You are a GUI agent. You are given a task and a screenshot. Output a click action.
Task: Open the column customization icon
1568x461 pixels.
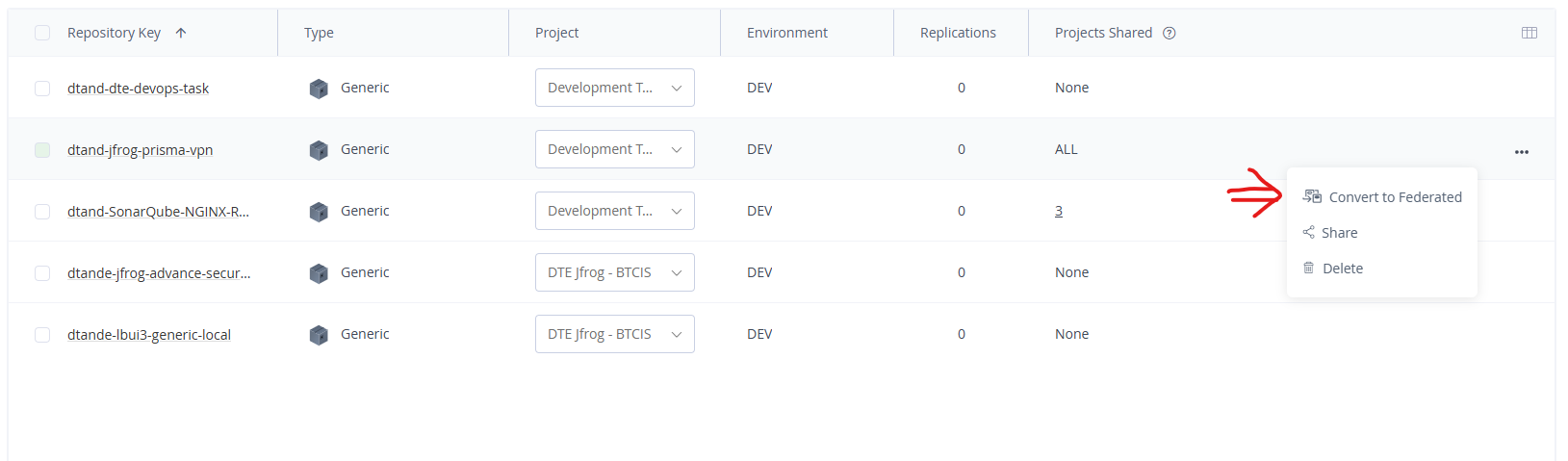pyautogui.click(x=1529, y=33)
